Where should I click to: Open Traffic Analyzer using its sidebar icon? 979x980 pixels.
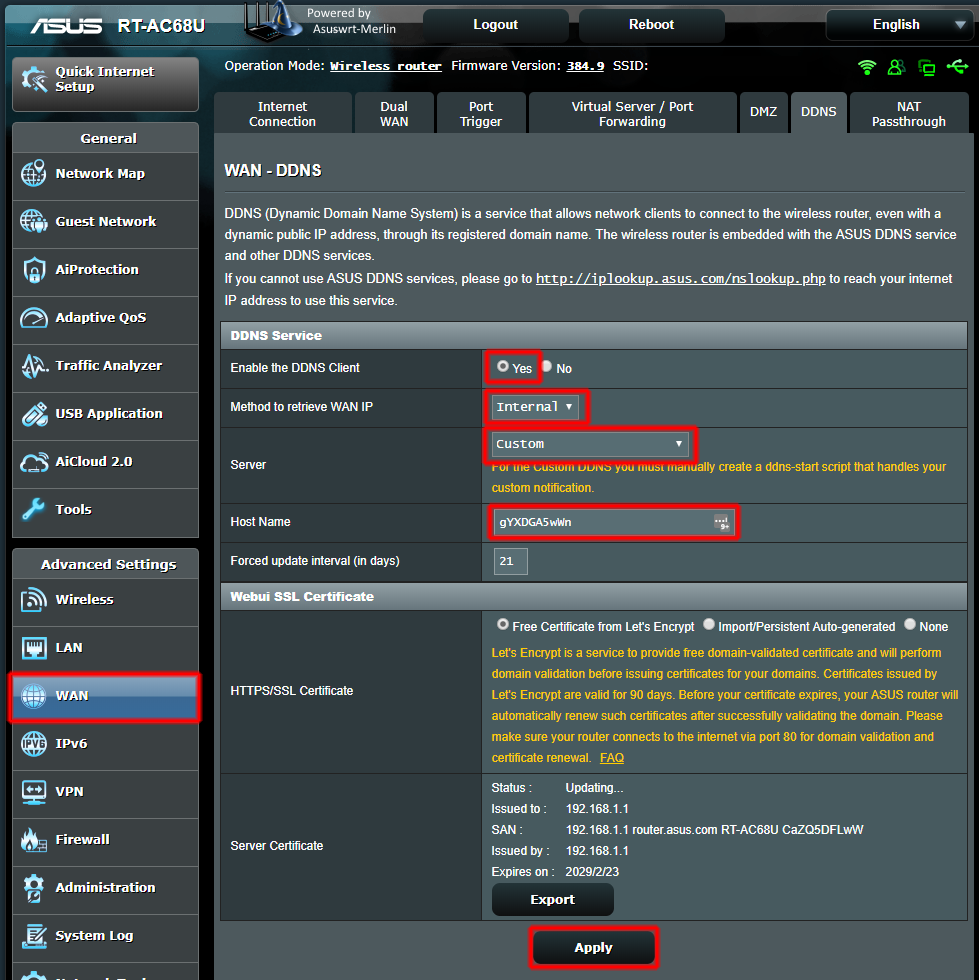34,366
